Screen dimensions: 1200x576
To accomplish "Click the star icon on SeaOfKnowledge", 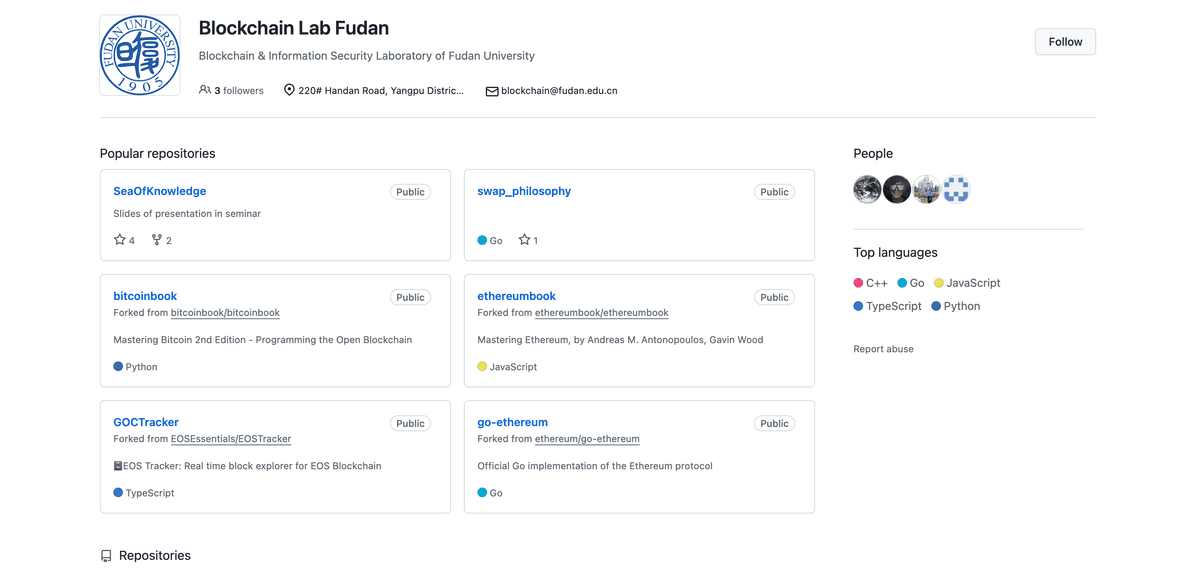I will click(x=120, y=240).
